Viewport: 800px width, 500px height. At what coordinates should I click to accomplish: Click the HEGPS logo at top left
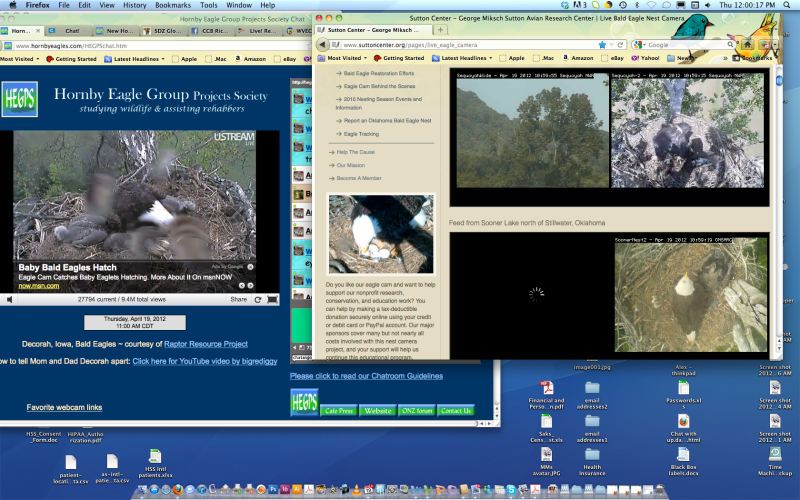pyautogui.click(x=19, y=99)
